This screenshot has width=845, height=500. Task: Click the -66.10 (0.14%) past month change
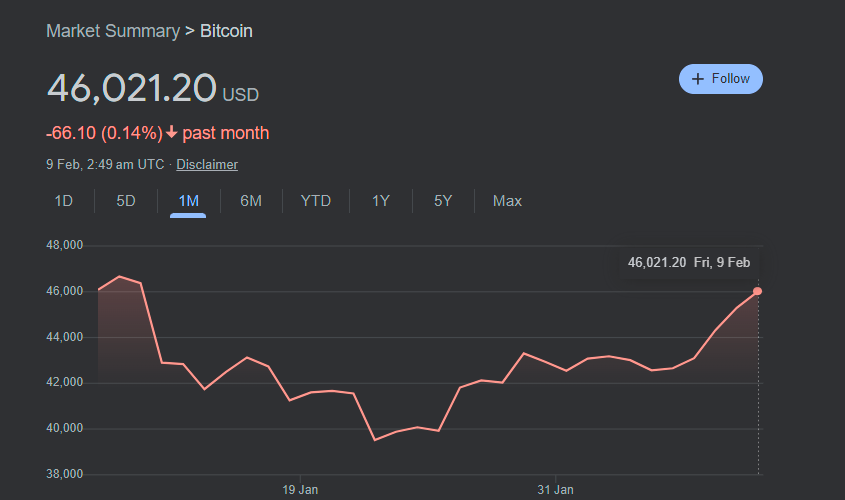[x=157, y=133]
